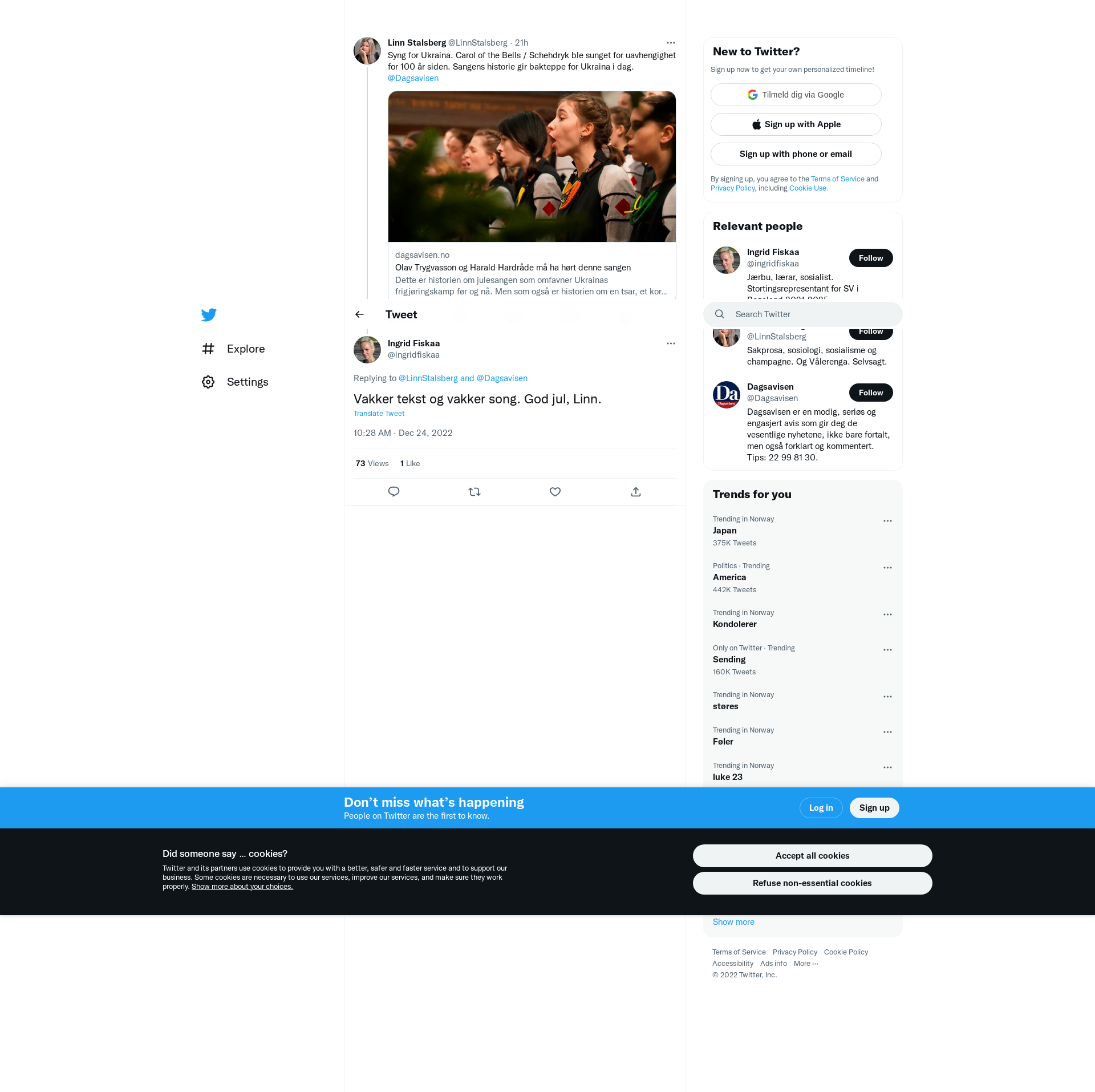Sign up via Tilmeld dig via Google
This screenshot has width=1095, height=1092.
796,95
